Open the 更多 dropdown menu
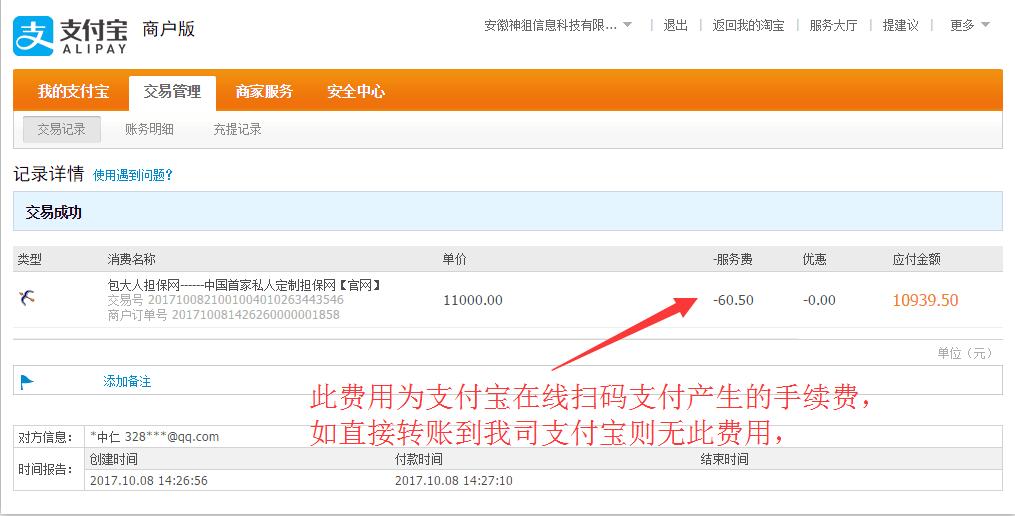1015x516 pixels. 969,26
